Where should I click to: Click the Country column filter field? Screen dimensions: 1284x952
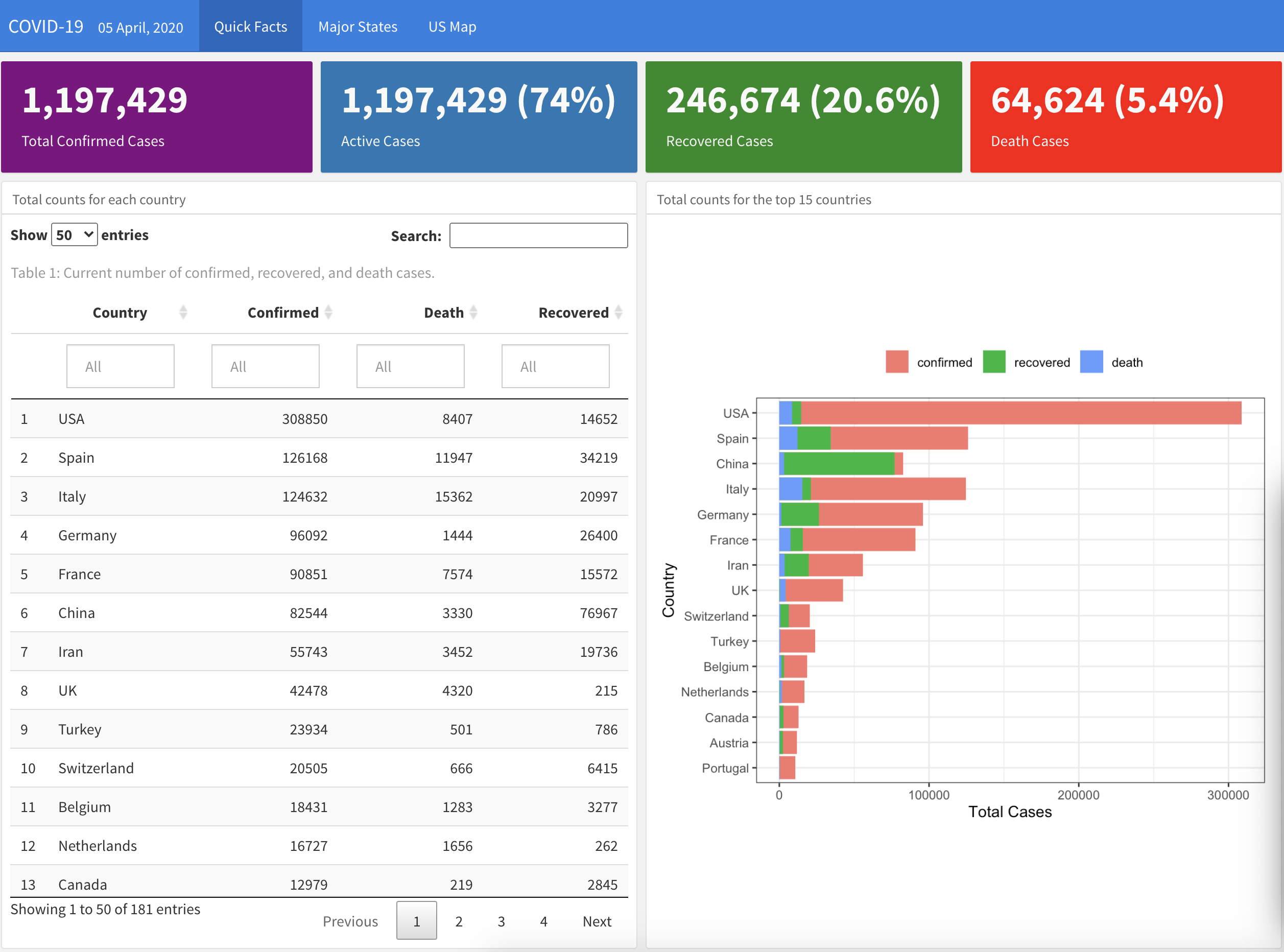coord(120,367)
